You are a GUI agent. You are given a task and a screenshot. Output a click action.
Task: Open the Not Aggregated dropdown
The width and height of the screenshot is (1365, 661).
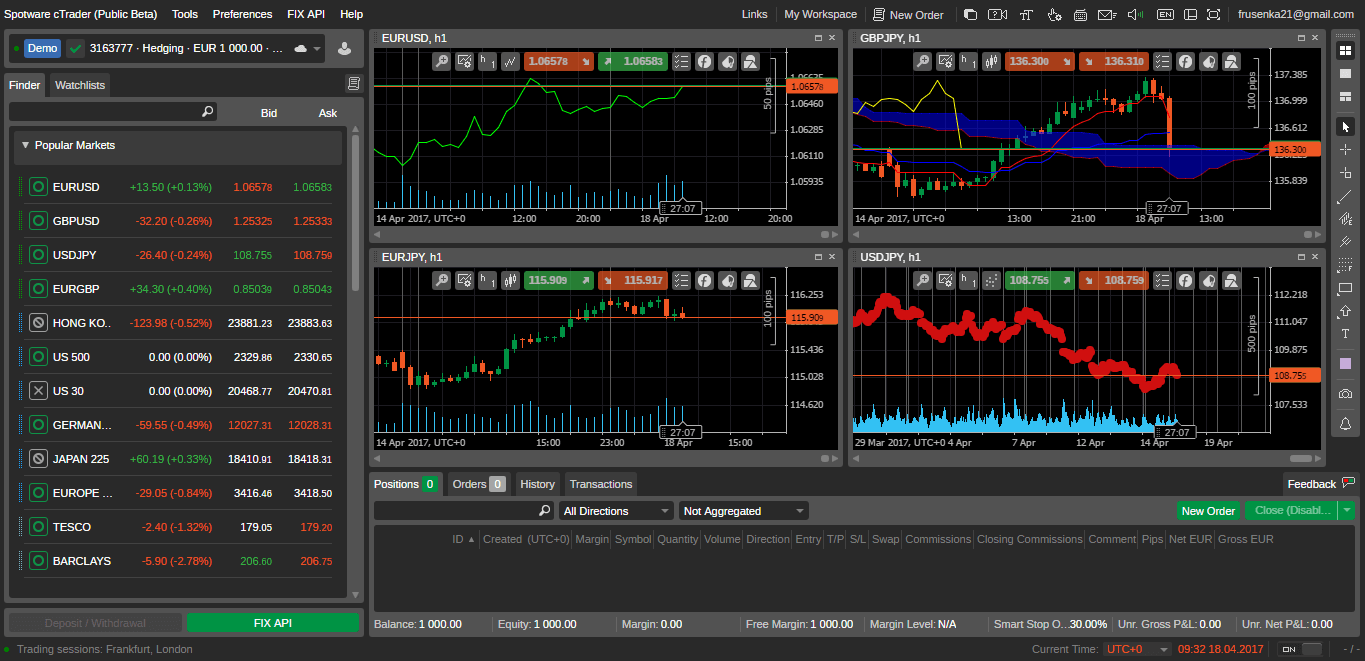[743, 511]
